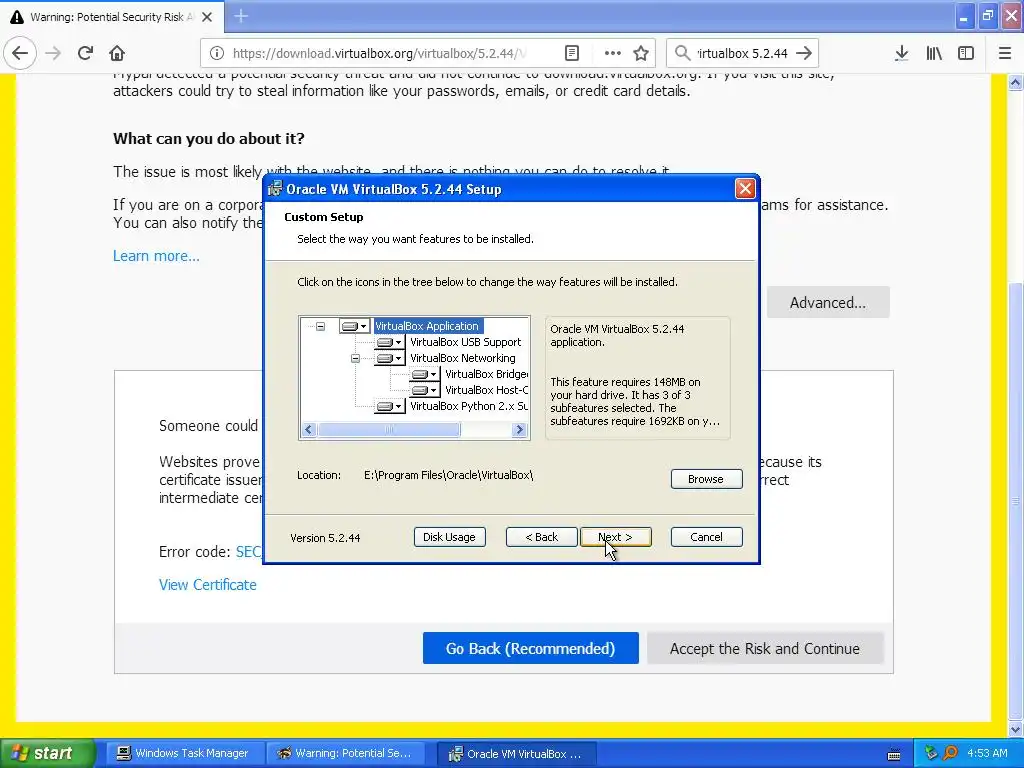The height and width of the screenshot is (768, 1024).
Task: Submit search with the arrow icon
Action: click(x=805, y=53)
